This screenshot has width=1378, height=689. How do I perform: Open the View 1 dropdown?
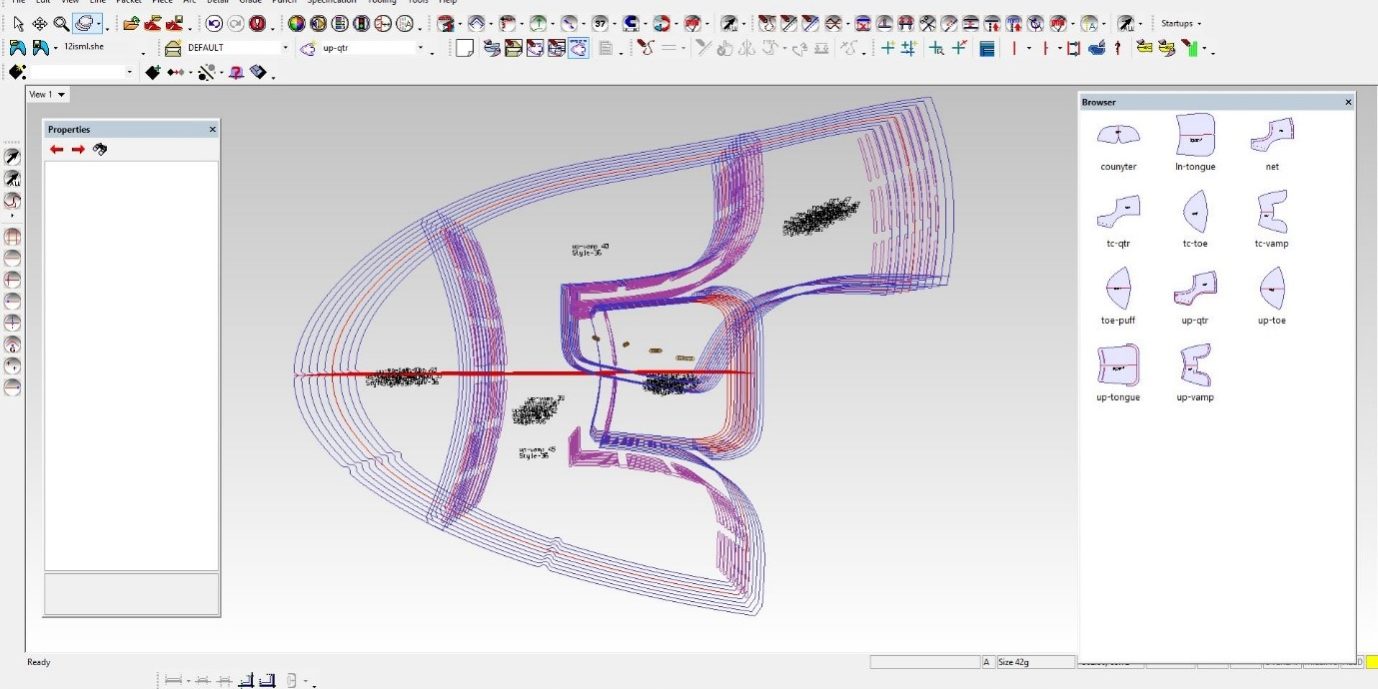(48, 94)
